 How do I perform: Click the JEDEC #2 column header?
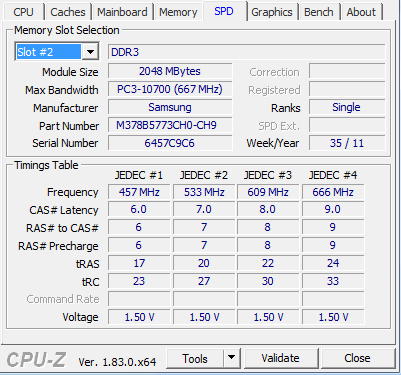[x=204, y=175]
